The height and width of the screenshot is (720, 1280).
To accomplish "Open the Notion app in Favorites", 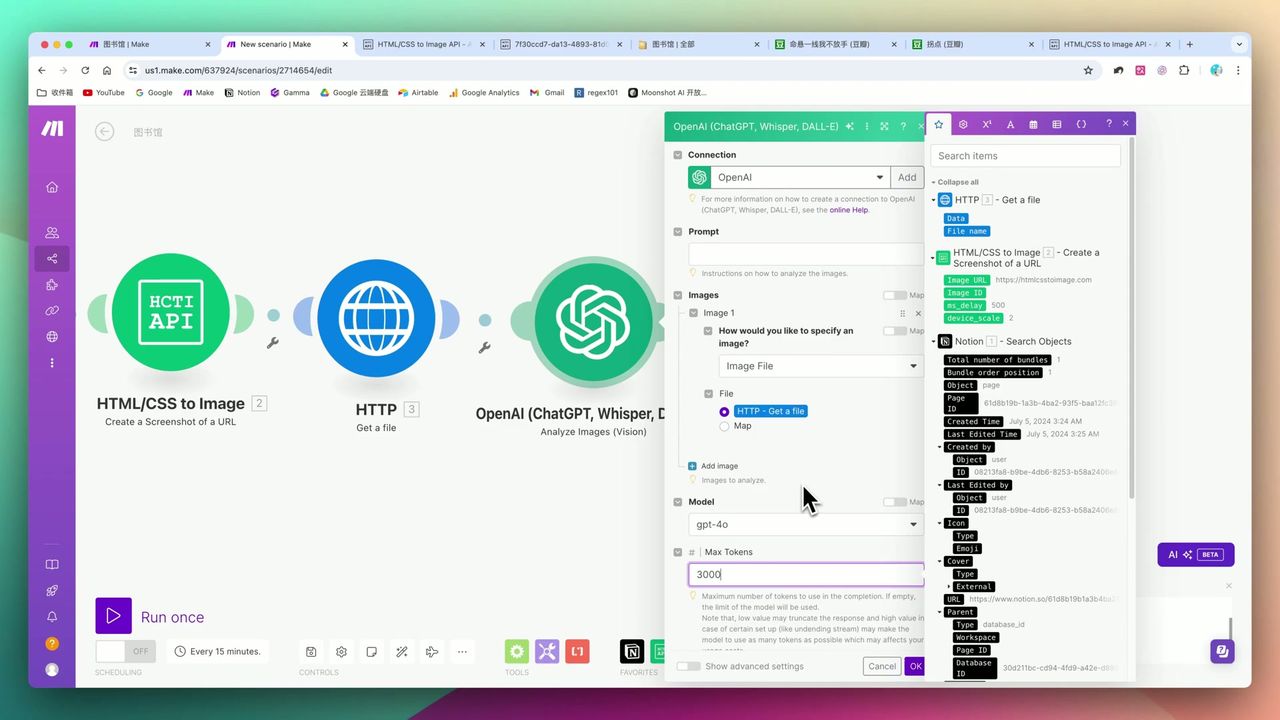I will [x=632, y=652].
